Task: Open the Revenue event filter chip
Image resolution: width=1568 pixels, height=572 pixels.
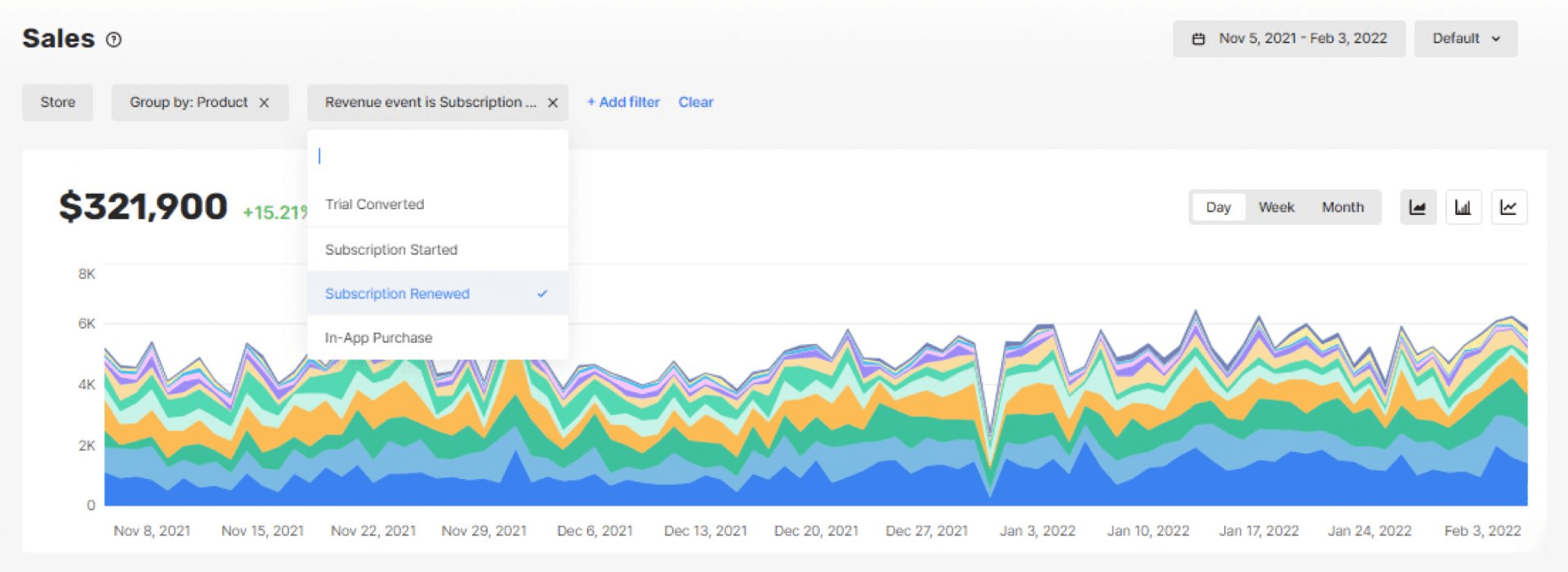Action: (x=430, y=102)
